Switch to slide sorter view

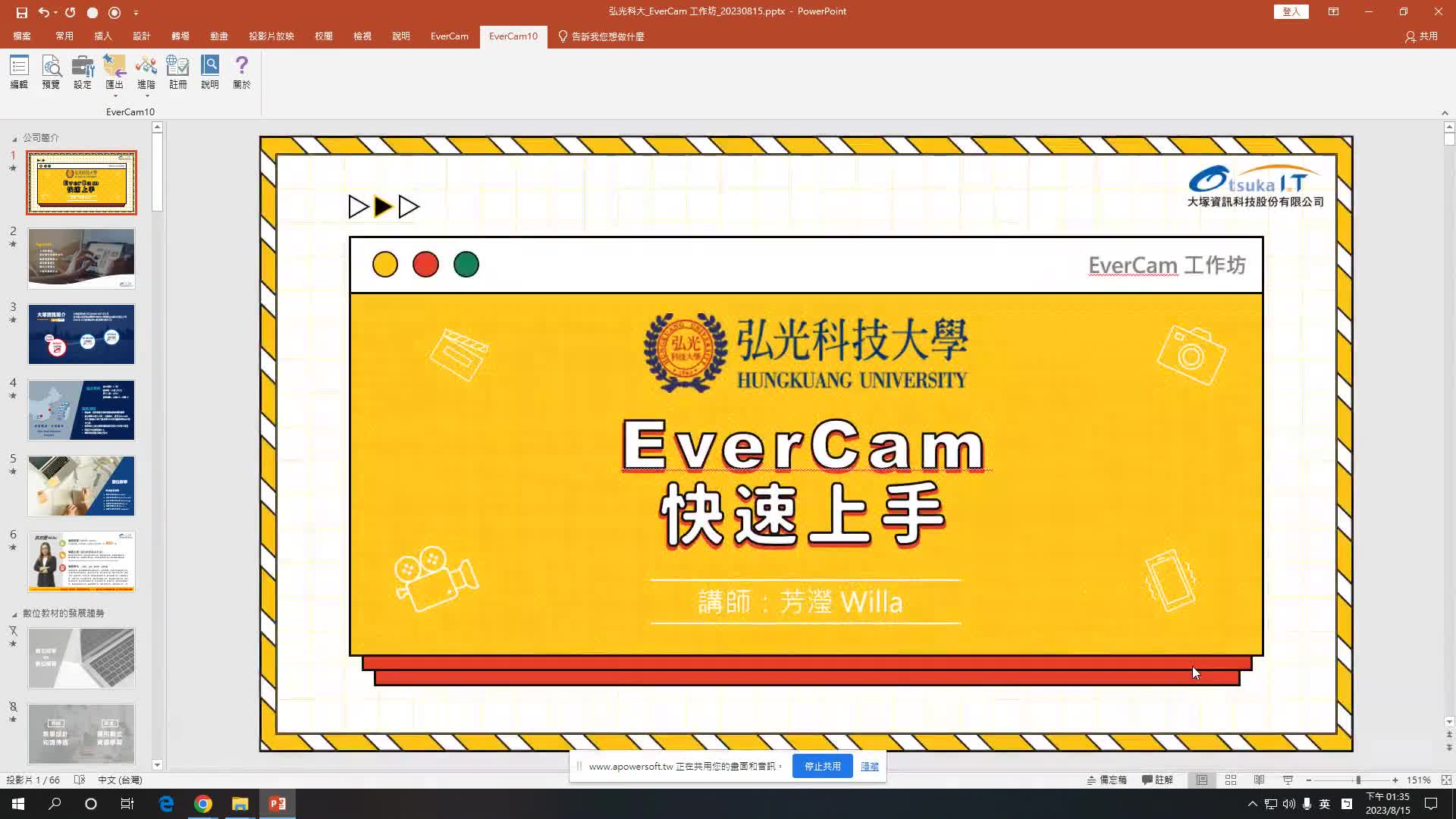tap(1231, 780)
